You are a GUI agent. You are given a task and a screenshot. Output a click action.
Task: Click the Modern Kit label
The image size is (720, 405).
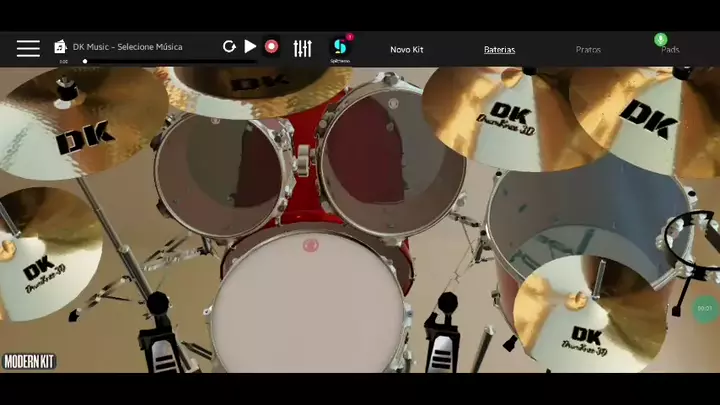[29, 361]
